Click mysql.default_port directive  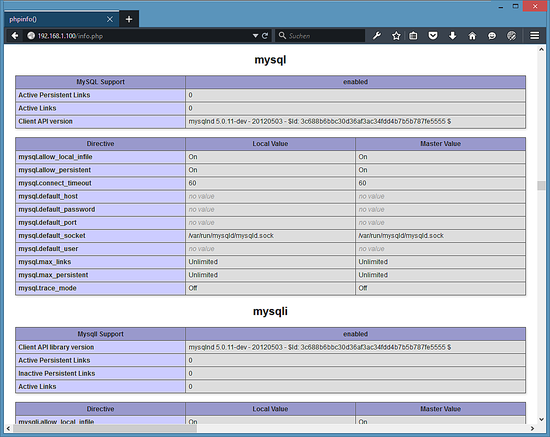47,222
